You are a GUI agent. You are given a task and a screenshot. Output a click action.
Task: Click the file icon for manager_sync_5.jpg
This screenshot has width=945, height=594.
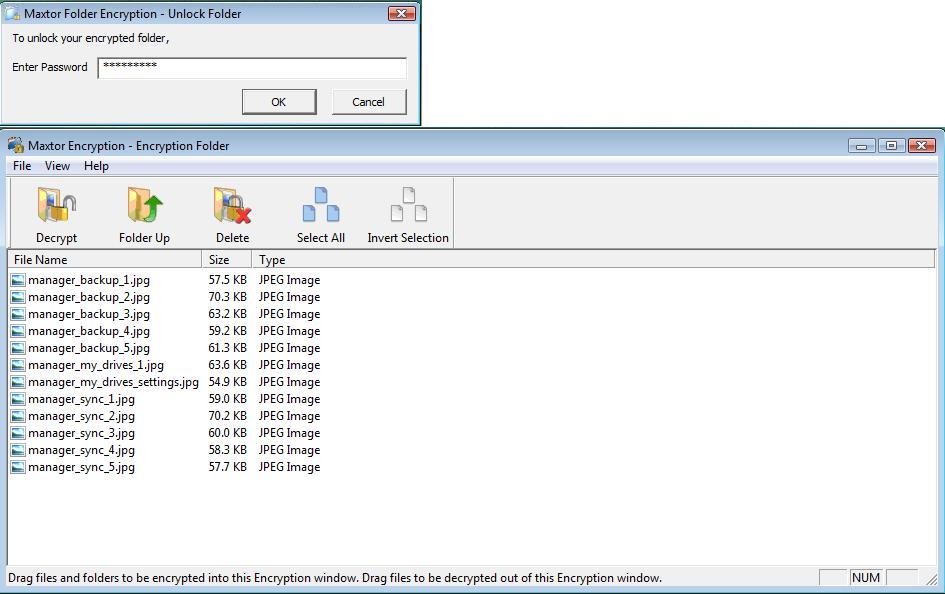pos(18,467)
